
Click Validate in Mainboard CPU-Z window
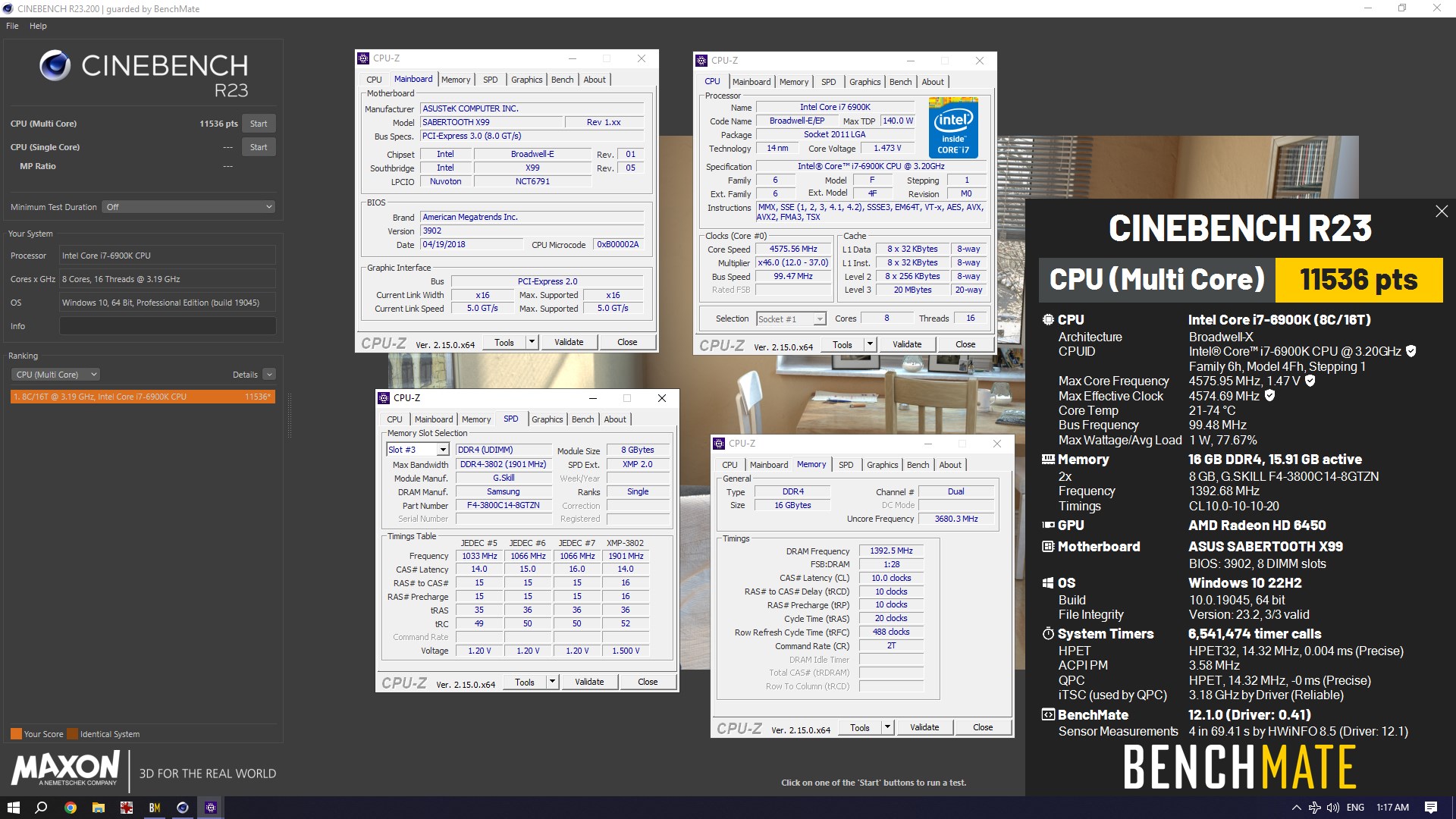tap(569, 343)
